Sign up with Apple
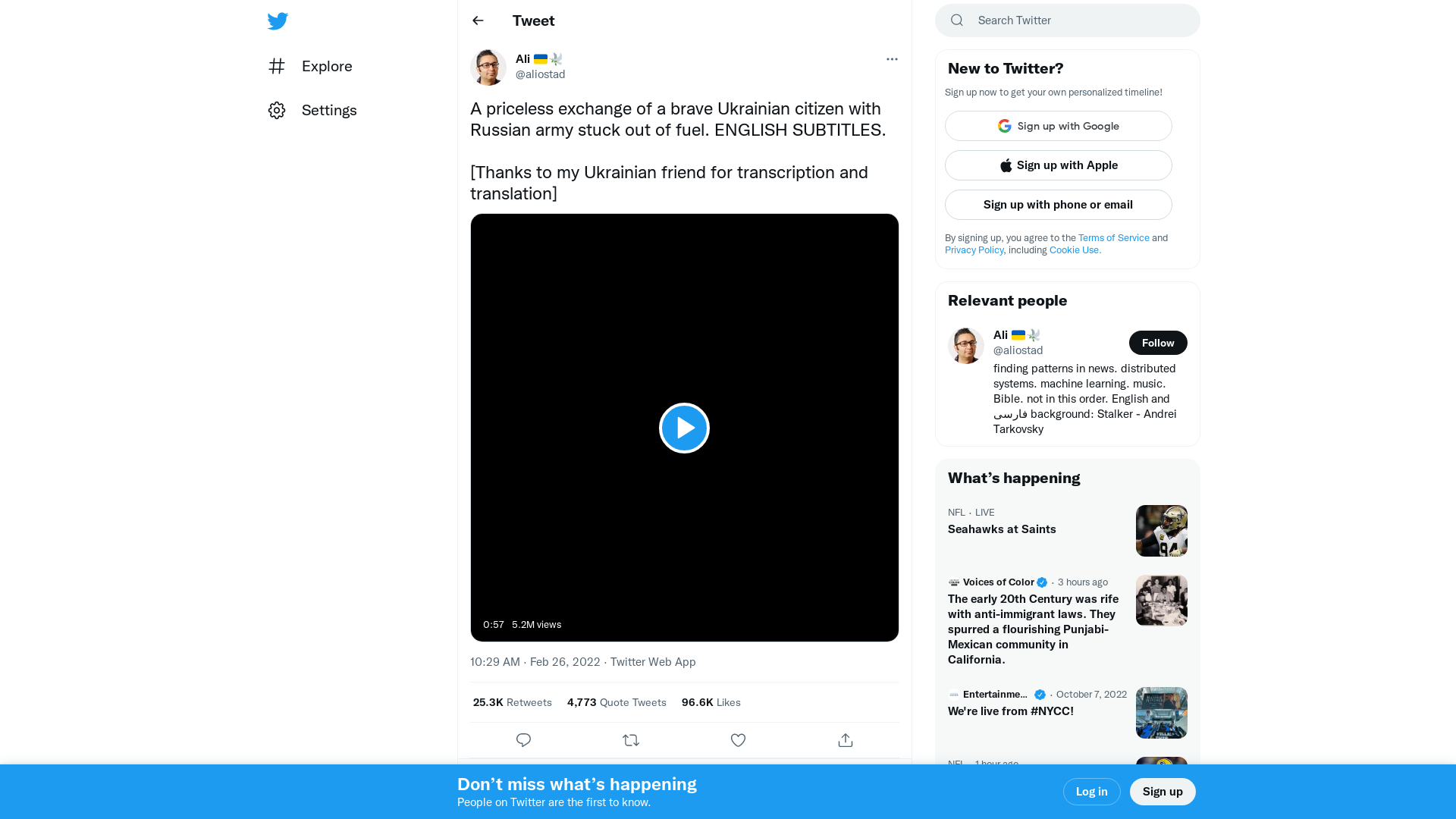1456x819 pixels. tap(1059, 165)
